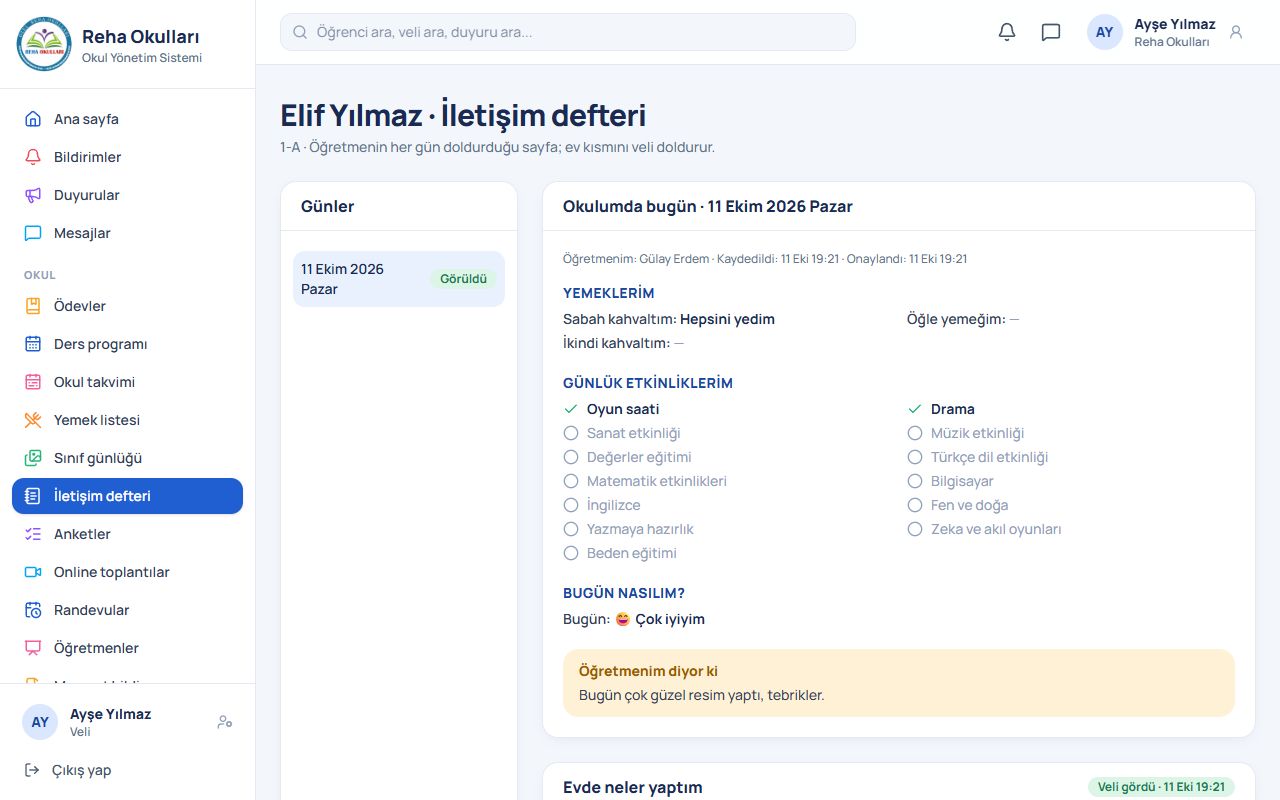Click the Anketler checklist icon
1280x800 pixels.
[x=33, y=534]
